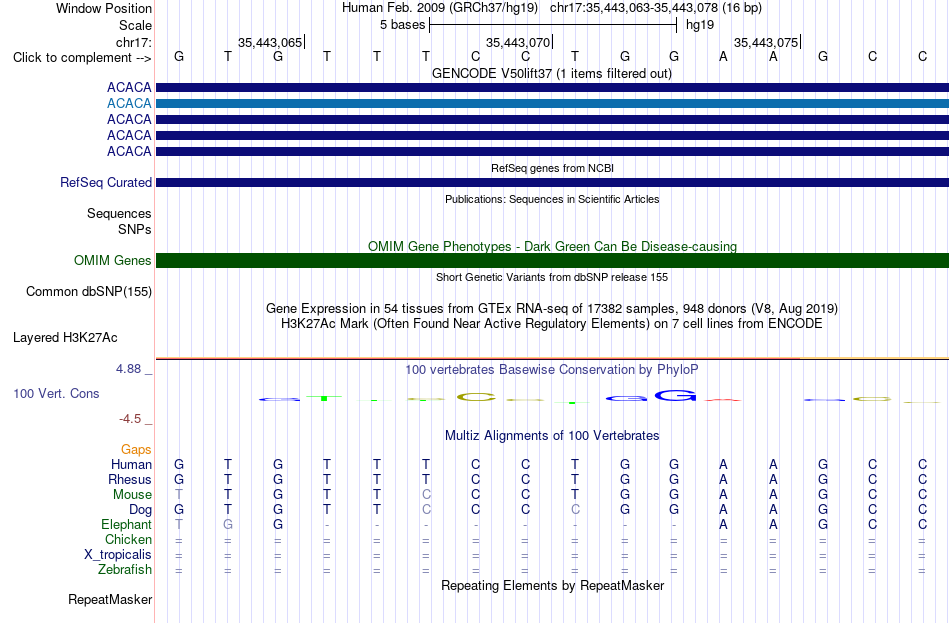Select the Dog species row label
This screenshot has width=950, height=623.
point(140,510)
